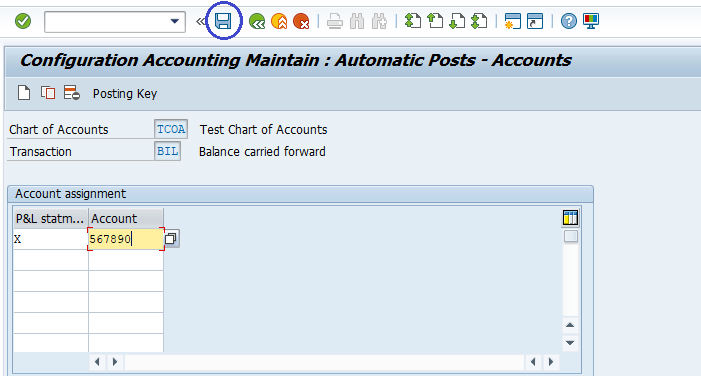701x376 pixels.
Task: Click the Copy entries icon
Action: coord(48,93)
